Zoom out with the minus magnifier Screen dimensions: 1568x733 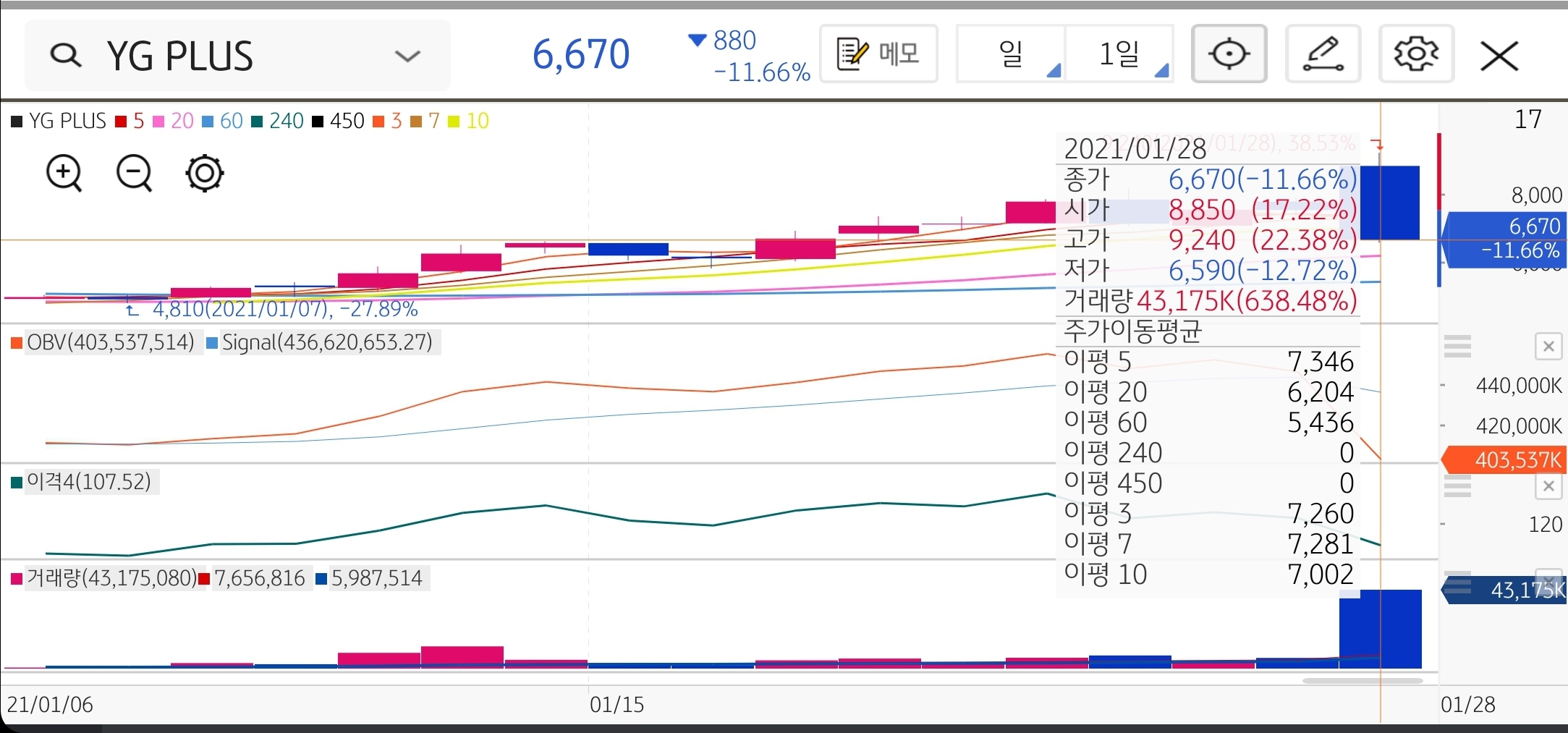(x=134, y=173)
